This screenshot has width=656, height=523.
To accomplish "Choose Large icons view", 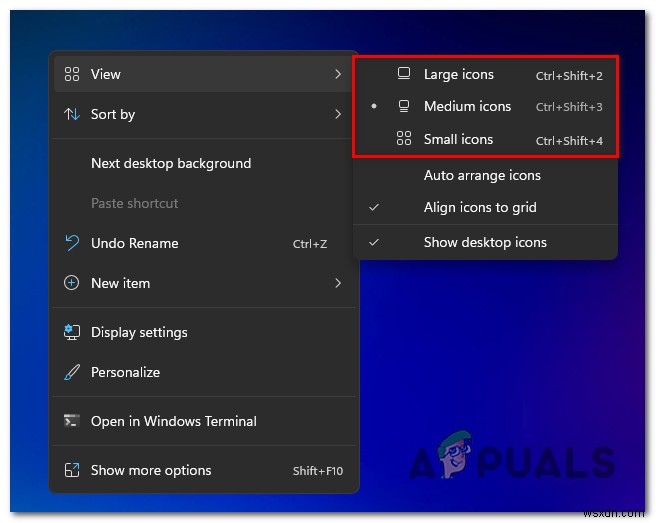I will point(485,74).
